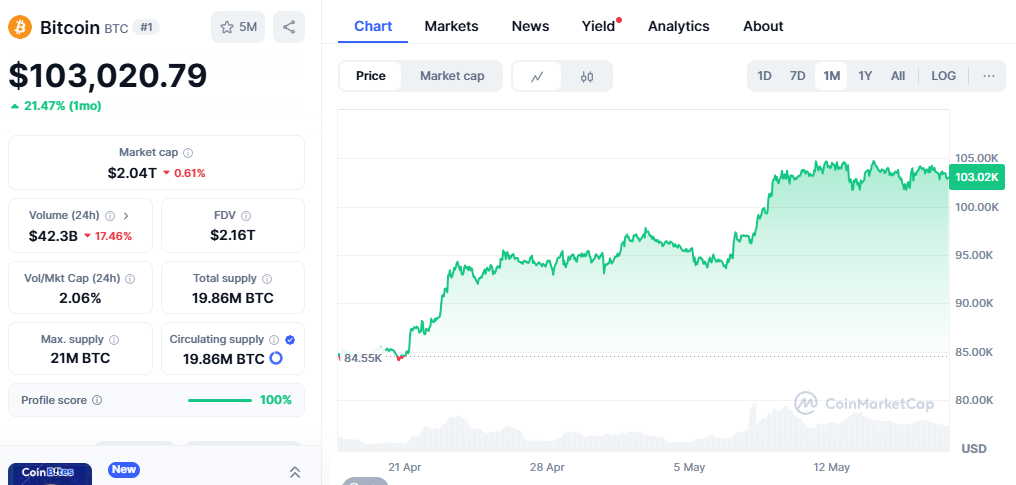The width and height of the screenshot is (1016, 485).
Task: Click Market cap info icon
Action: point(188,153)
